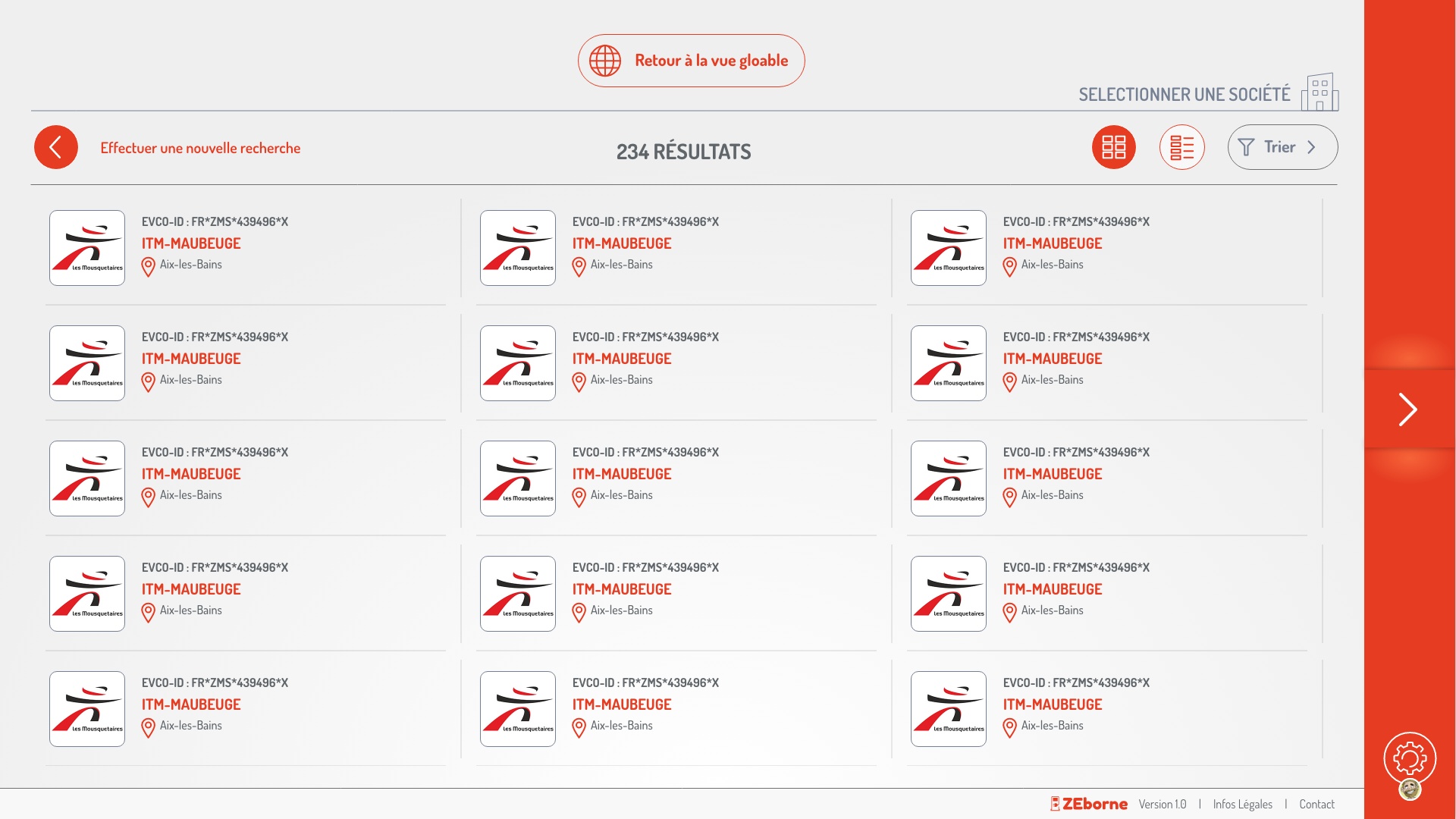Click the funnel filter icon

pos(1246,147)
